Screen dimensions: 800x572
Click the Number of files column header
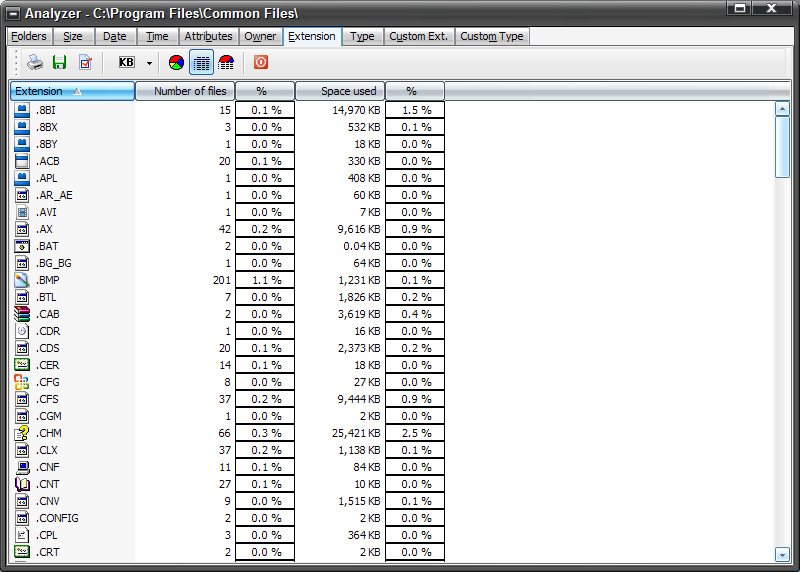(185, 91)
